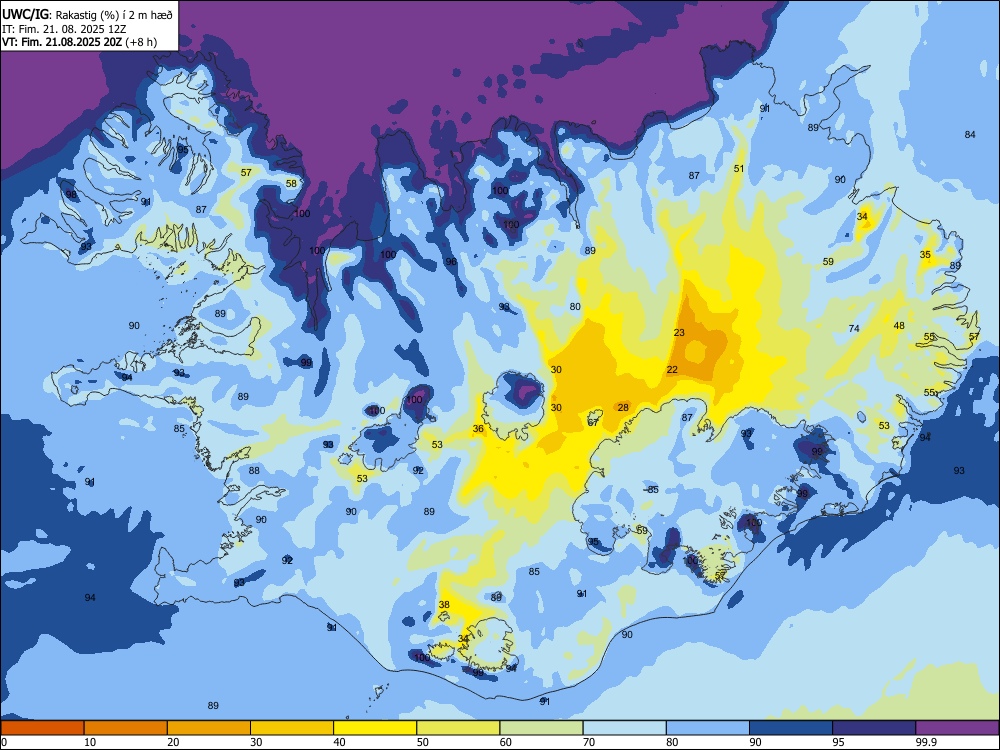Select the golden 30–40 legend swatch
The image size is (1000, 750).
(292, 728)
